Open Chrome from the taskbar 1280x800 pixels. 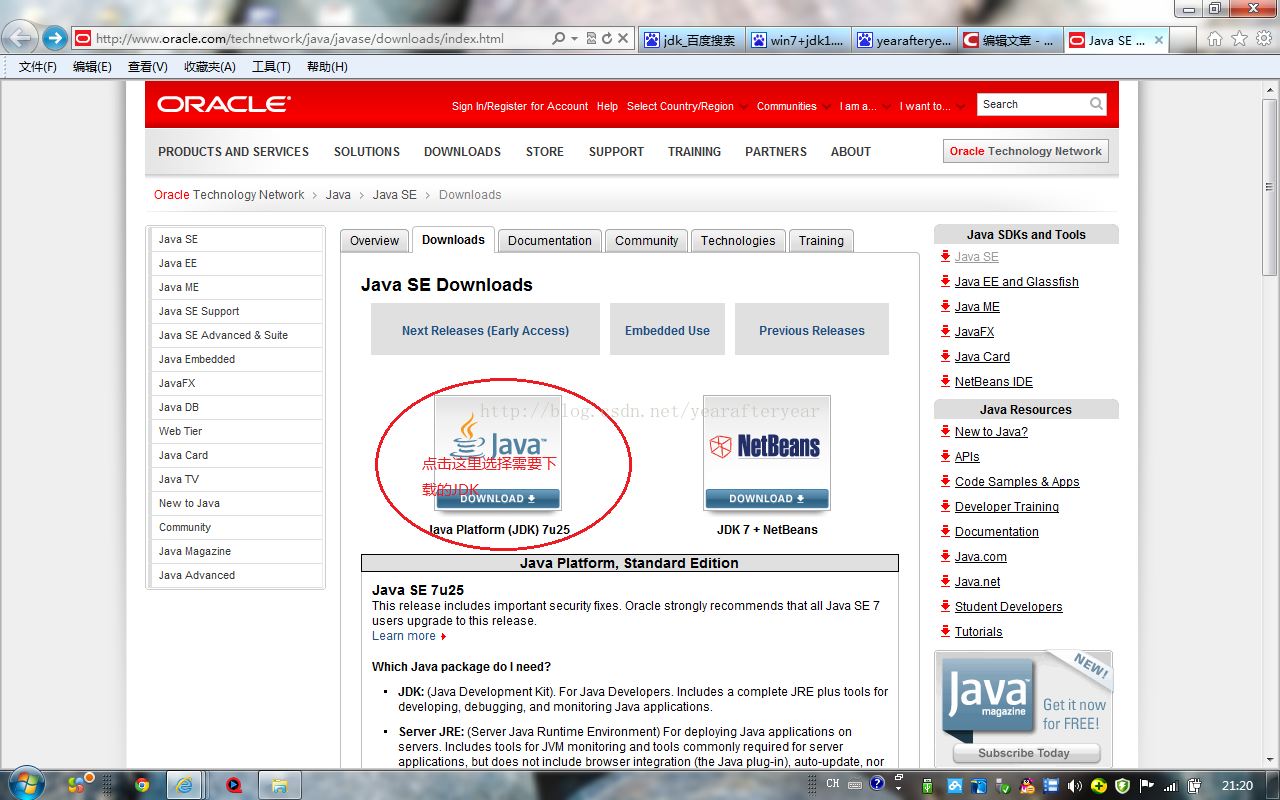pyautogui.click(x=142, y=785)
